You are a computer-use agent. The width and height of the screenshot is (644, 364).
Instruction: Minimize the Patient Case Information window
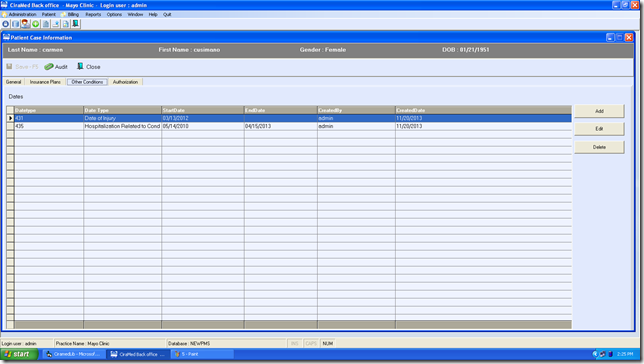tap(610, 37)
